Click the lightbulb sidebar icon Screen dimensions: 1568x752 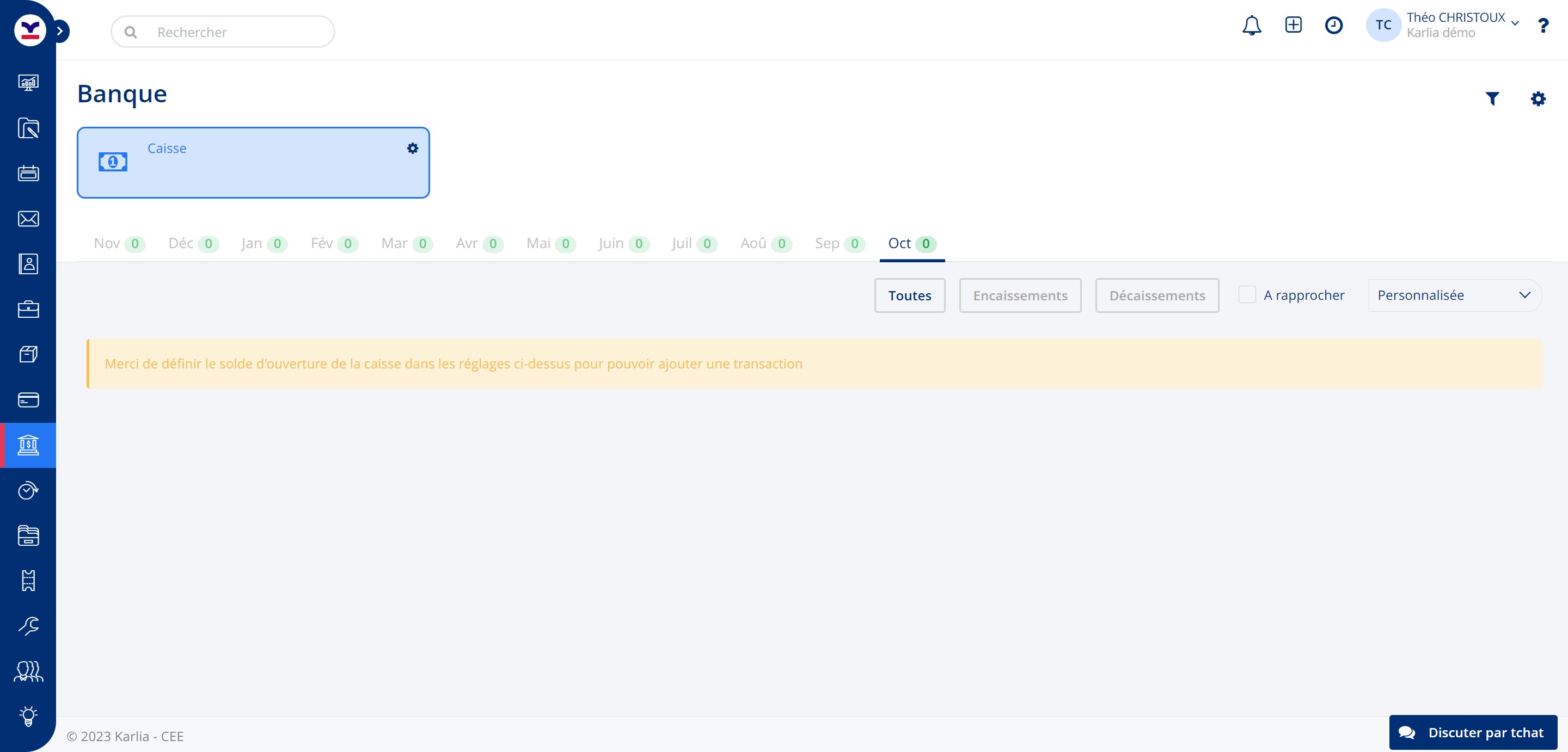pos(28,716)
